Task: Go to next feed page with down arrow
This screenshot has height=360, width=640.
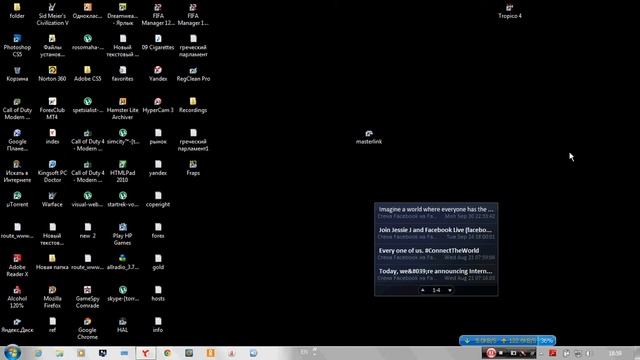Action: [x=450, y=290]
